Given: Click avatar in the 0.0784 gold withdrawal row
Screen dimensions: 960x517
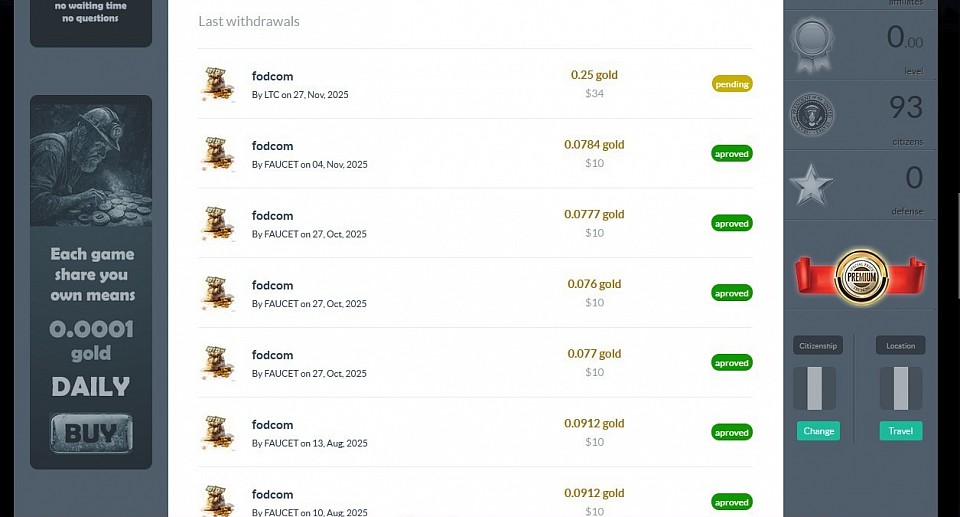Looking at the screenshot, I should [217, 154].
